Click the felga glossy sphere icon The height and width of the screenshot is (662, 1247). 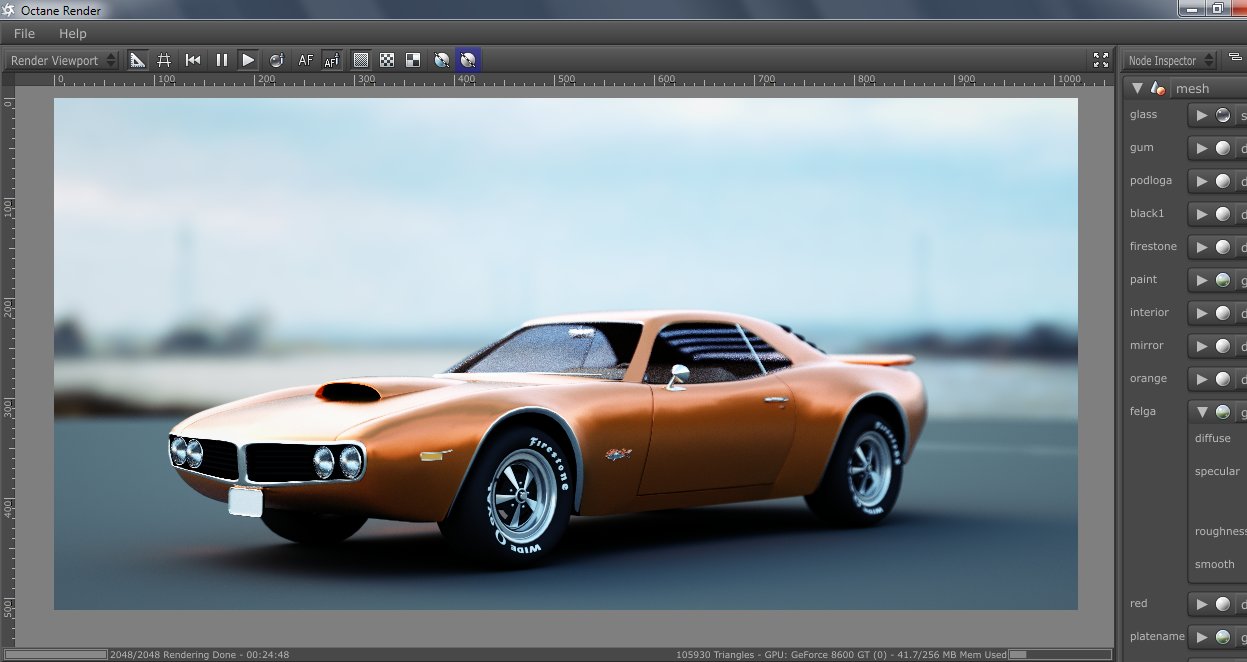[x=1222, y=411]
